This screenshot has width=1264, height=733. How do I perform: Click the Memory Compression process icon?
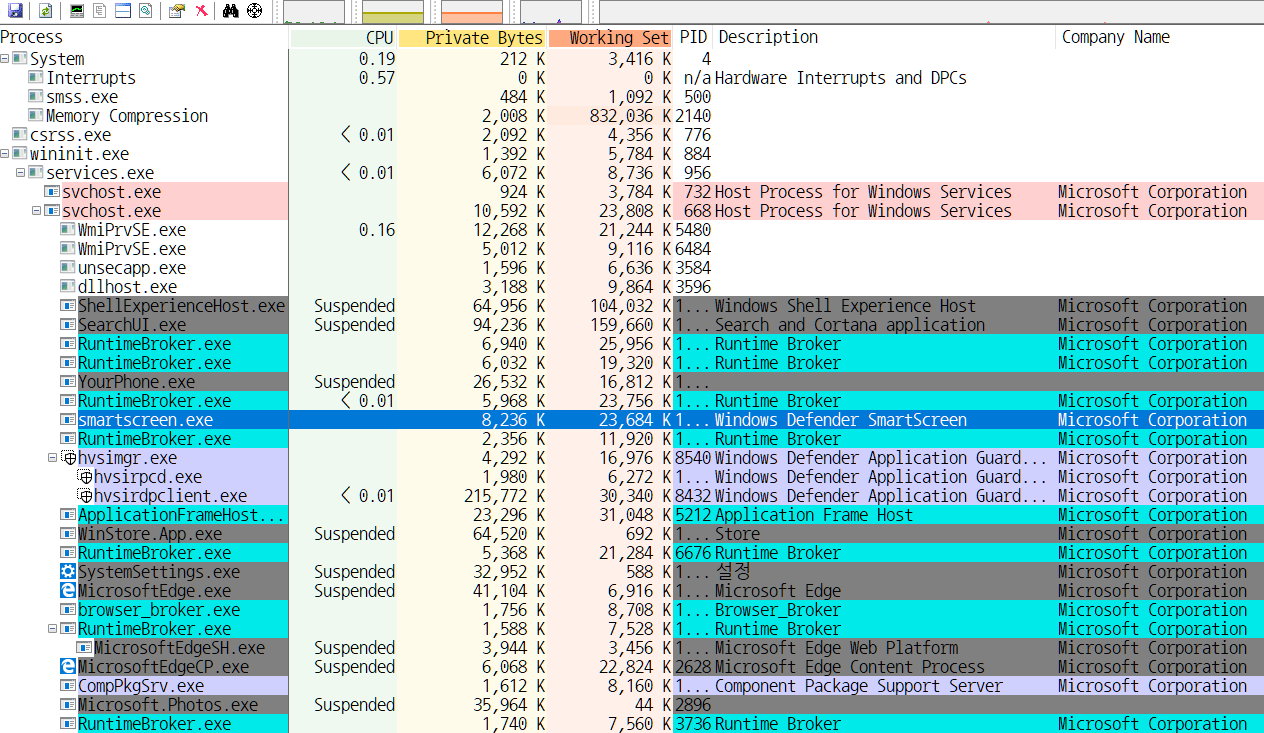click(x=36, y=116)
